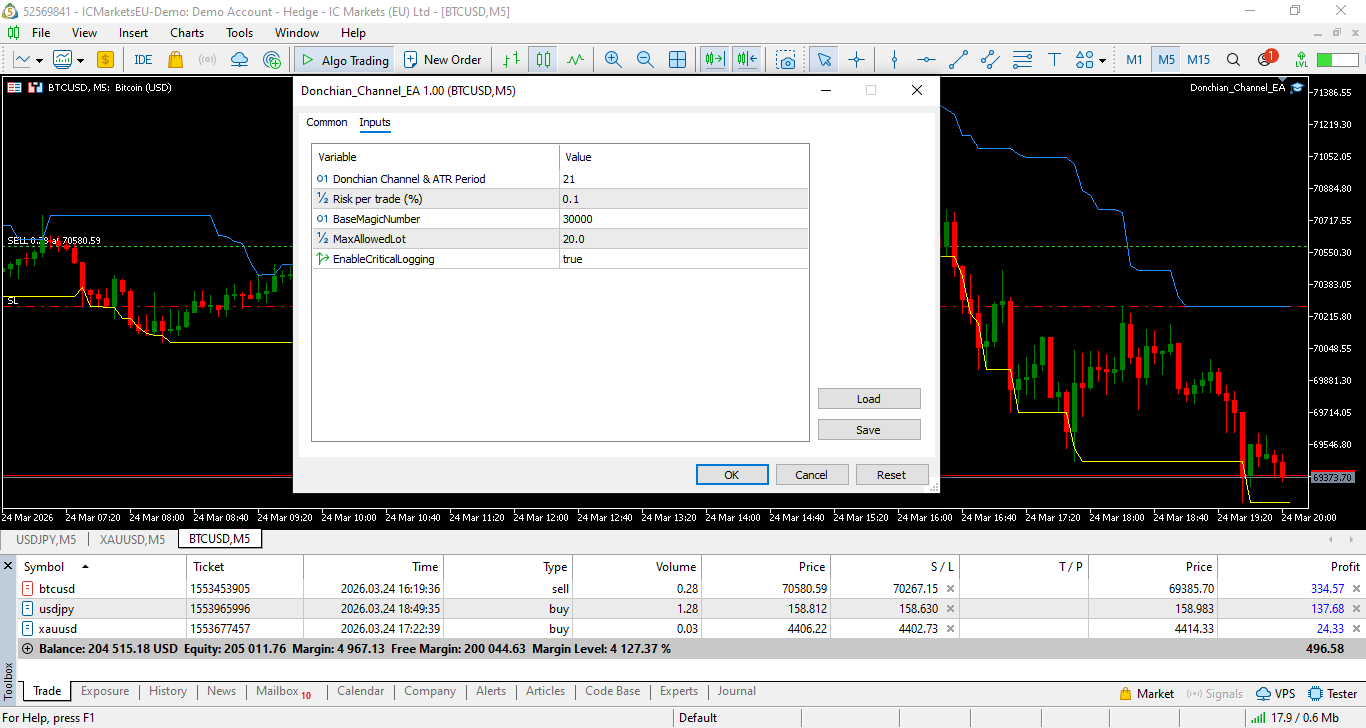Zoom out on the chart
Screen dimensions: 1366x728
[x=645, y=60]
